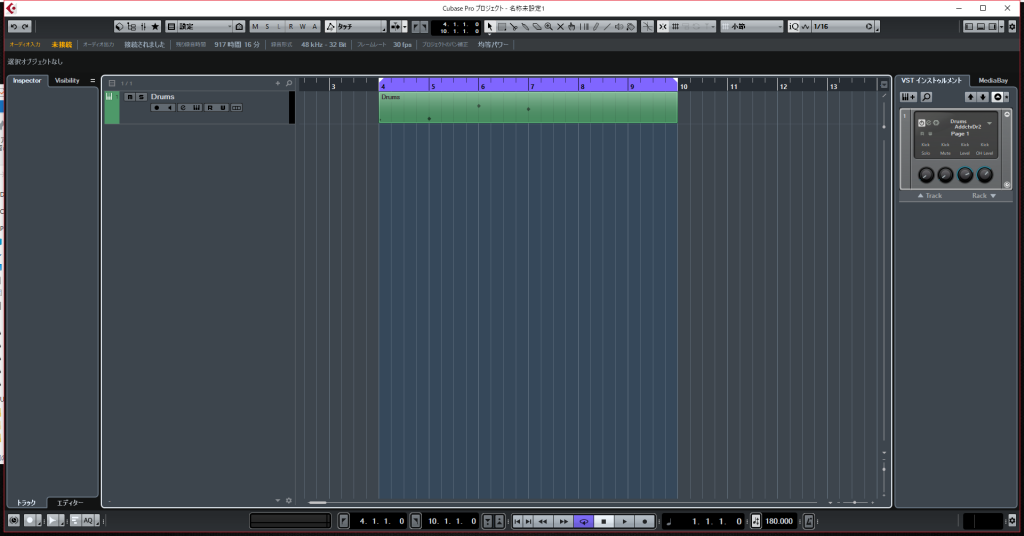Click the Play transport button
Image resolution: width=1024 pixels, height=536 pixels.
pos(624,521)
